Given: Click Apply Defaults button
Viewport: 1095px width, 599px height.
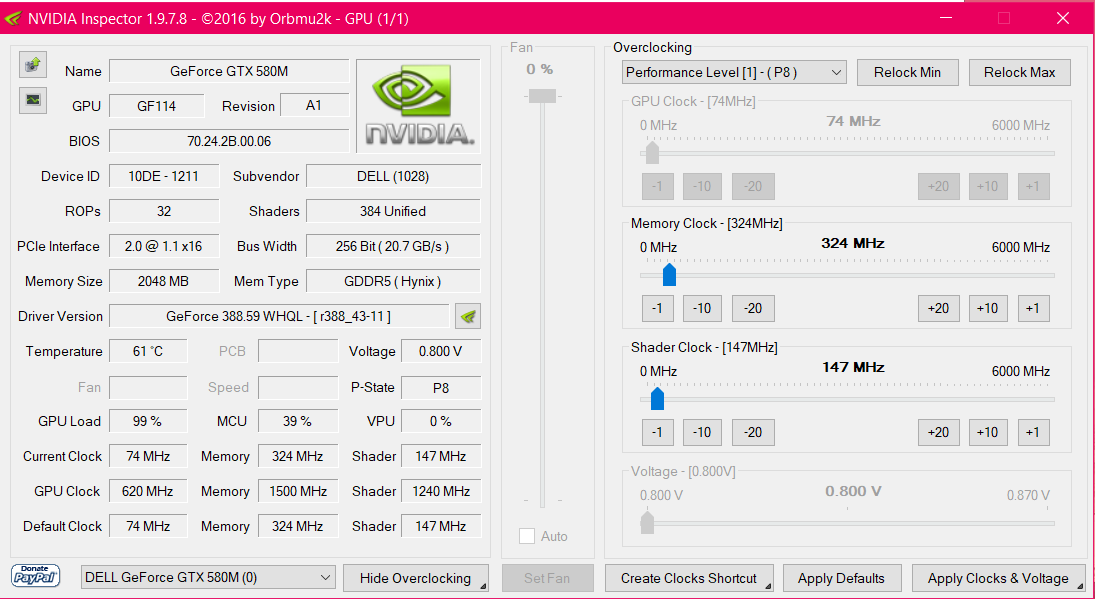Looking at the screenshot, I should (x=841, y=578).
